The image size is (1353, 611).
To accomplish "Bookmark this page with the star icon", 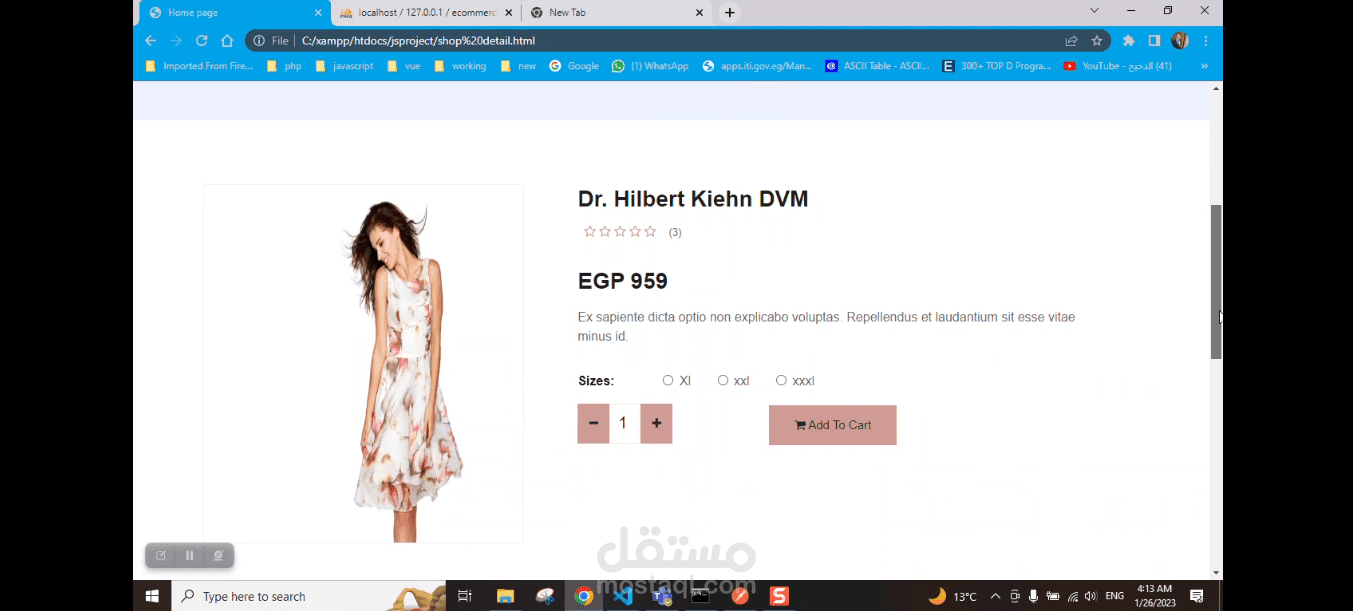I will point(1097,41).
